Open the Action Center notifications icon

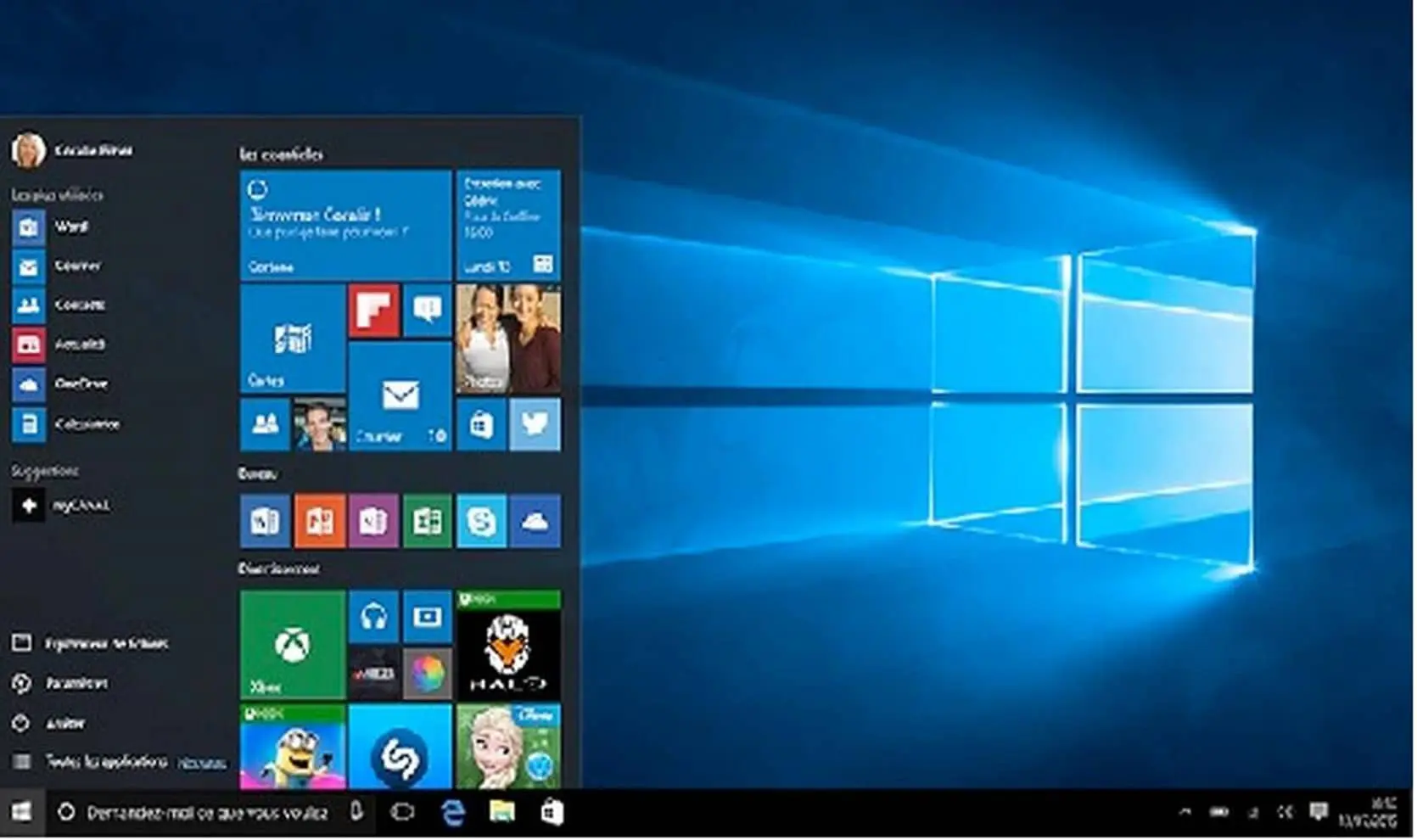tap(1318, 813)
